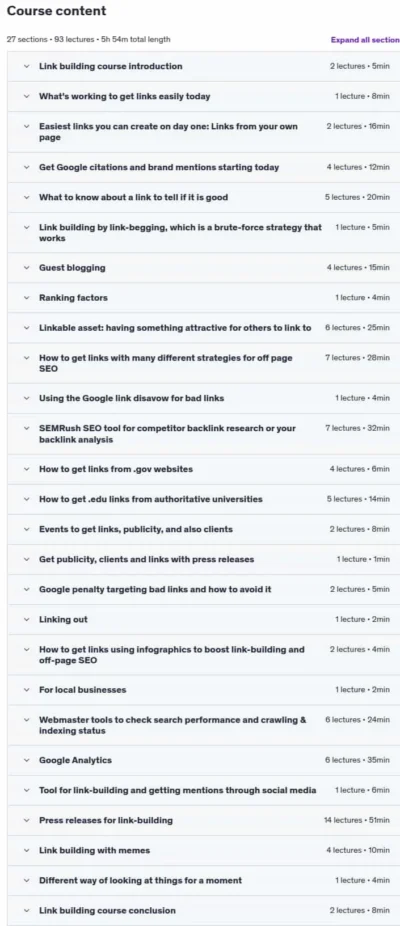
Task: Open Press releases for link-building section
Action: 203,820
